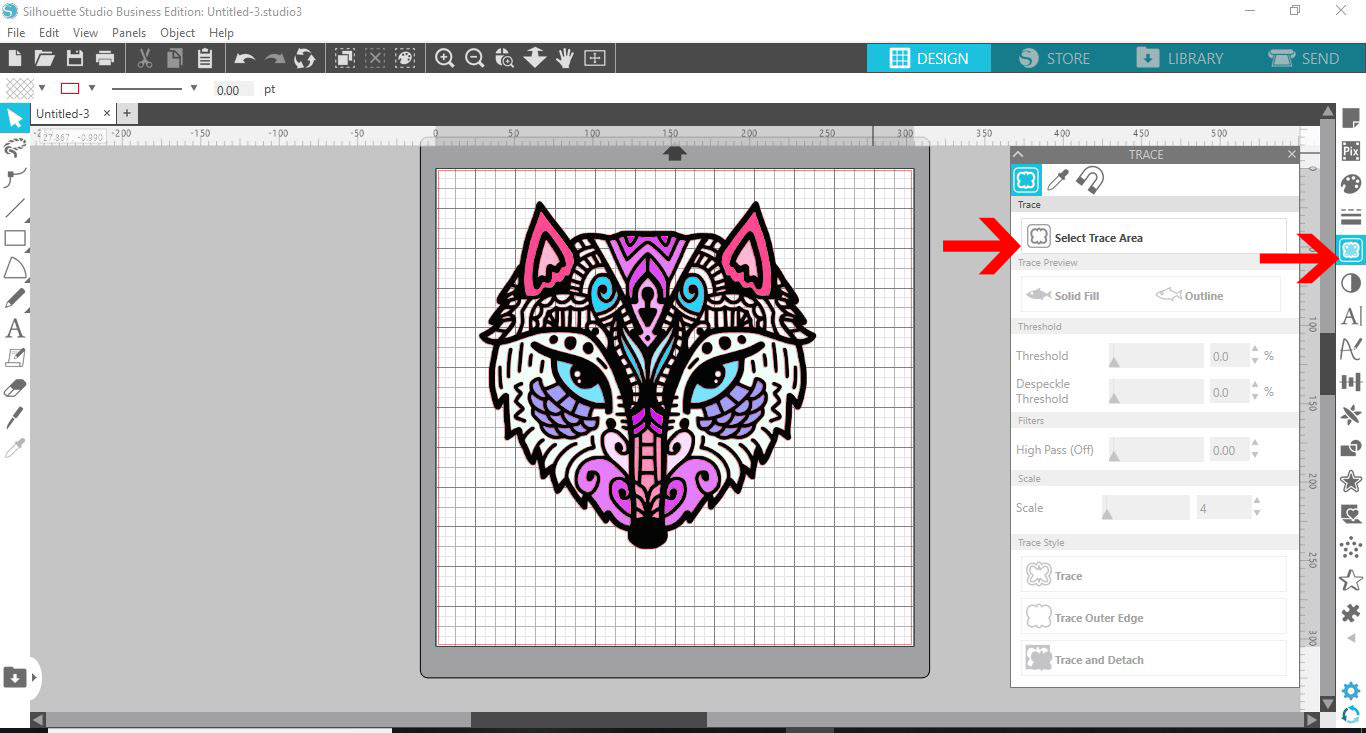Click the Trace style button
Viewport: 1366px width, 733px height.
tap(1154, 575)
